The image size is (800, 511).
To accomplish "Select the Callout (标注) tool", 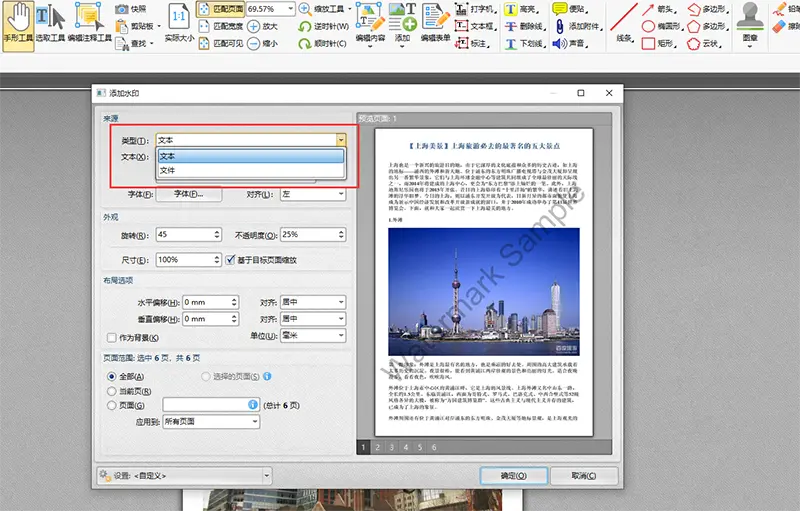I will pyautogui.click(x=472, y=44).
